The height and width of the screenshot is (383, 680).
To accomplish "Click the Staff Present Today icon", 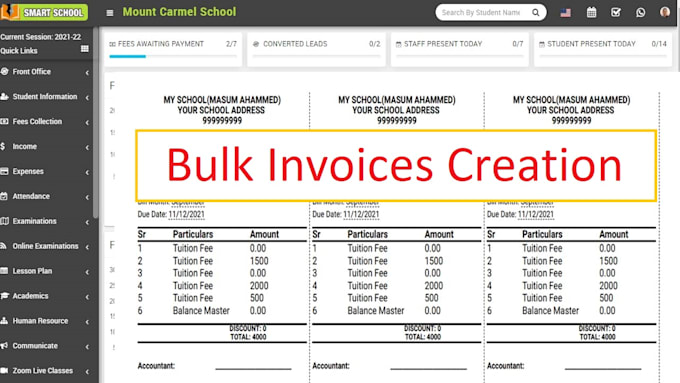I will 399,44.
